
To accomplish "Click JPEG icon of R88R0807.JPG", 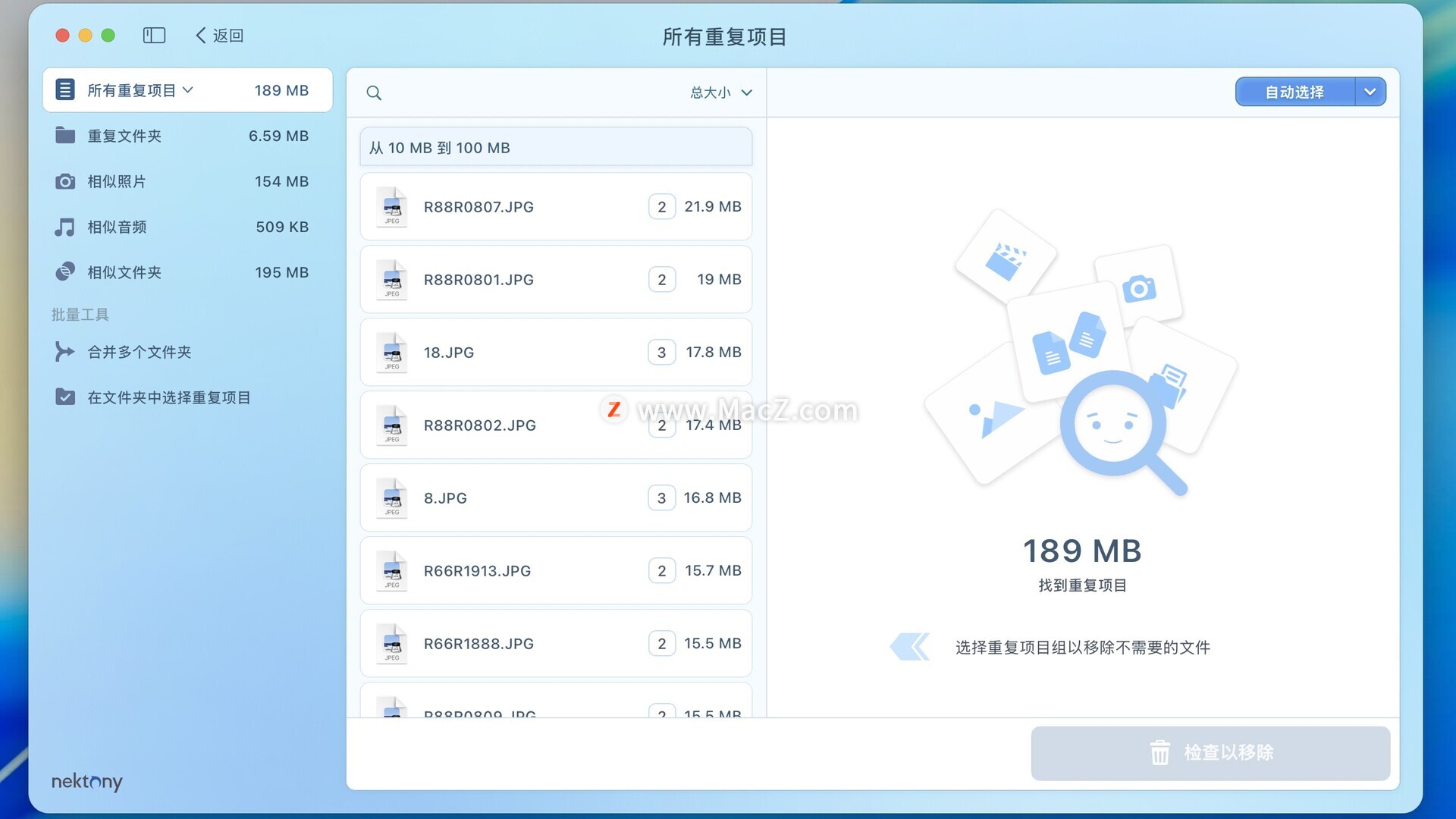I will click(392, 207).
